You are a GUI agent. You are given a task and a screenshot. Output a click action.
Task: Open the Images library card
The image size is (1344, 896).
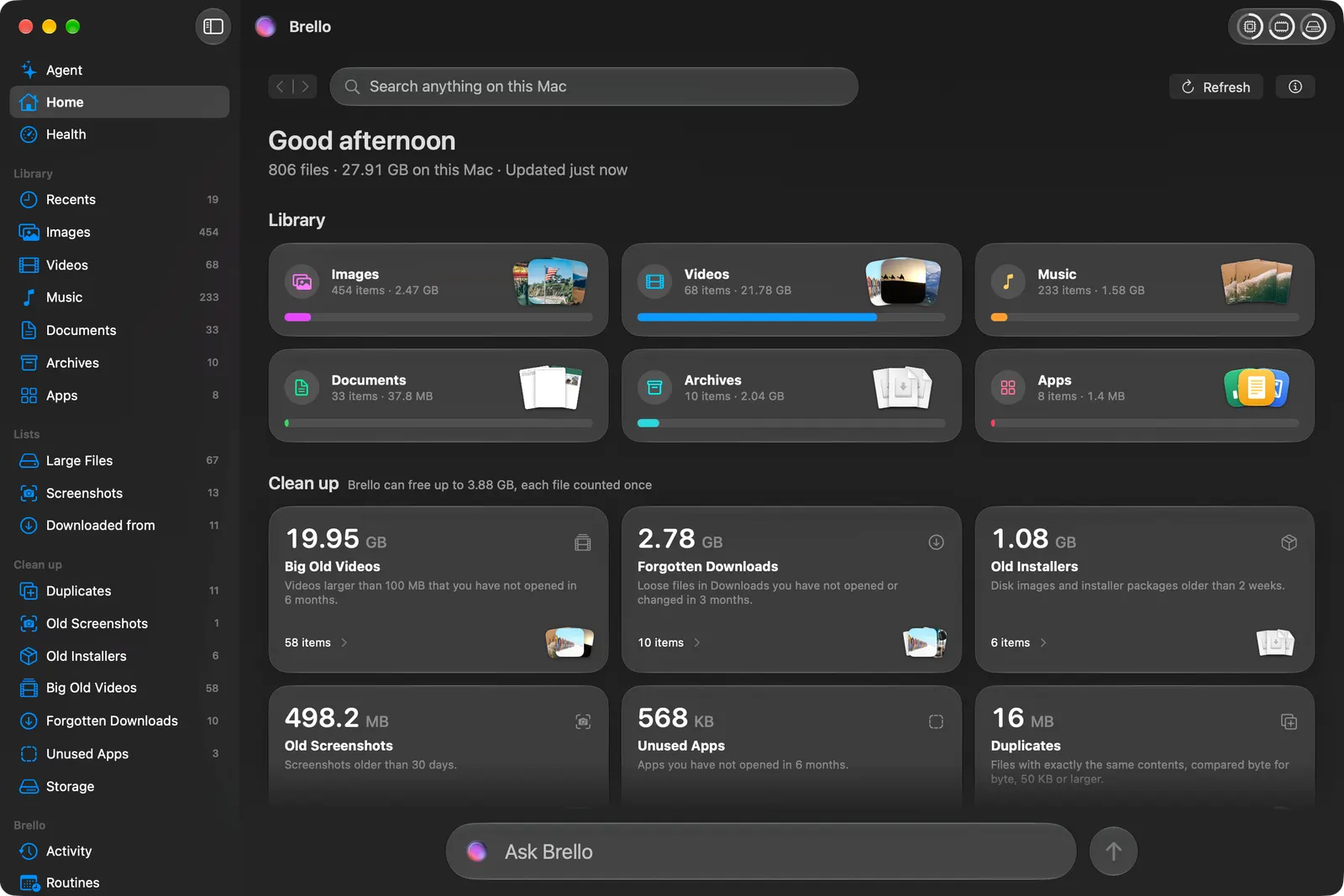pos(438,290)
